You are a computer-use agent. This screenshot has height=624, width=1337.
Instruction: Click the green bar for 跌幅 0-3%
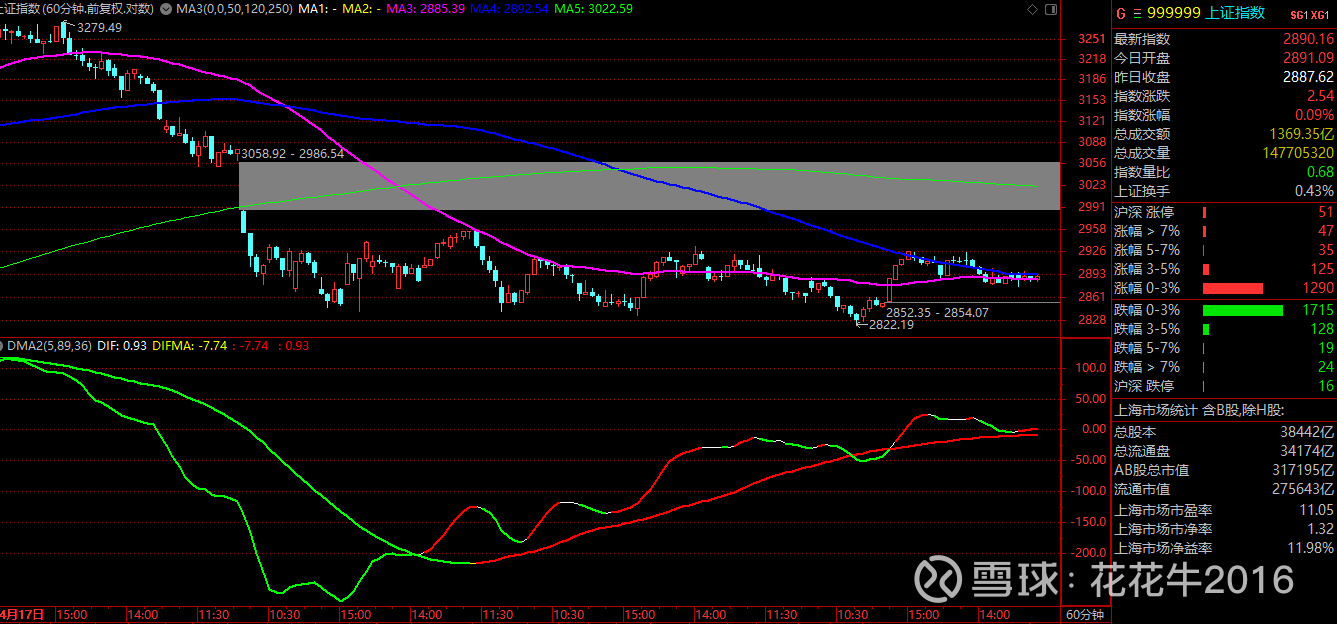pyautogui.click(x=1242, y=310)
